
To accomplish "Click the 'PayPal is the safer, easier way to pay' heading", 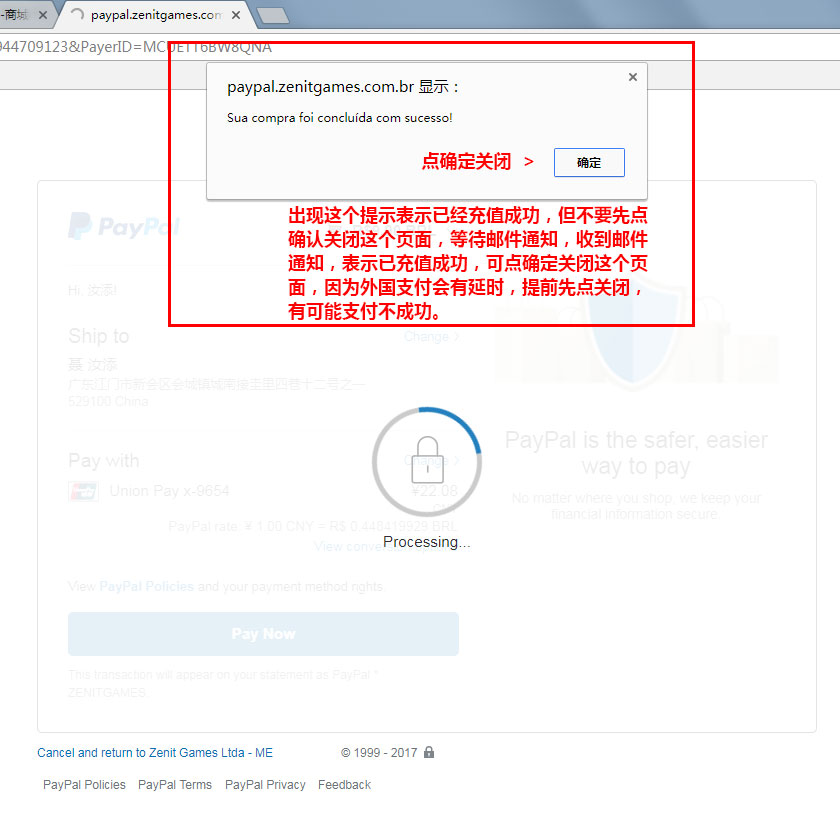I will 636,453.
